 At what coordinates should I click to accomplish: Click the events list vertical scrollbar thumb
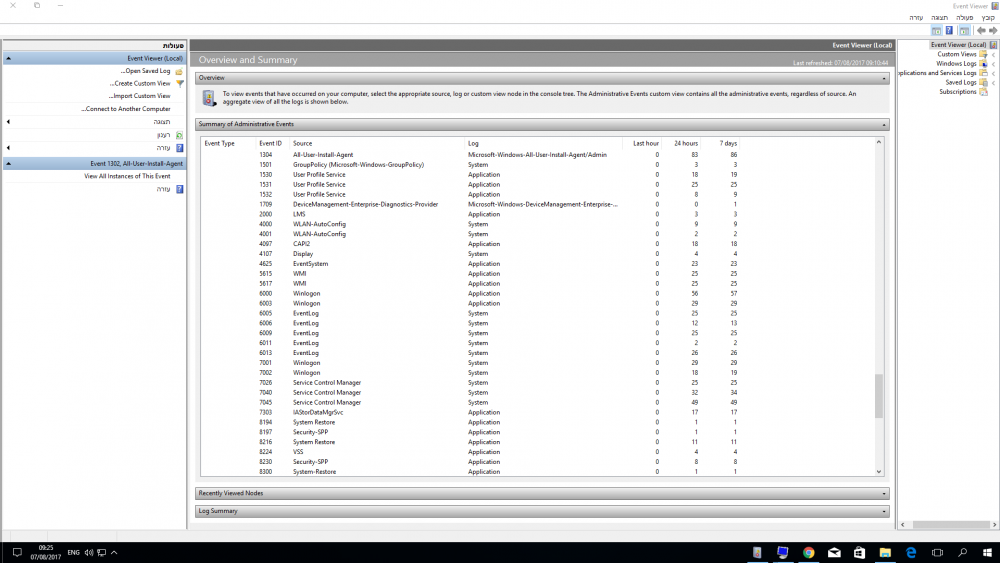pyautogui.click(x=879, y=396)
